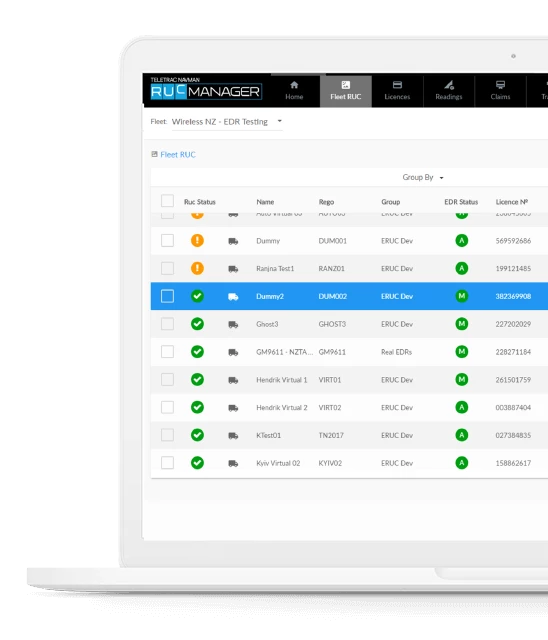
Task: Click the Dummy2 truck icon
Action: coord(233,297)
